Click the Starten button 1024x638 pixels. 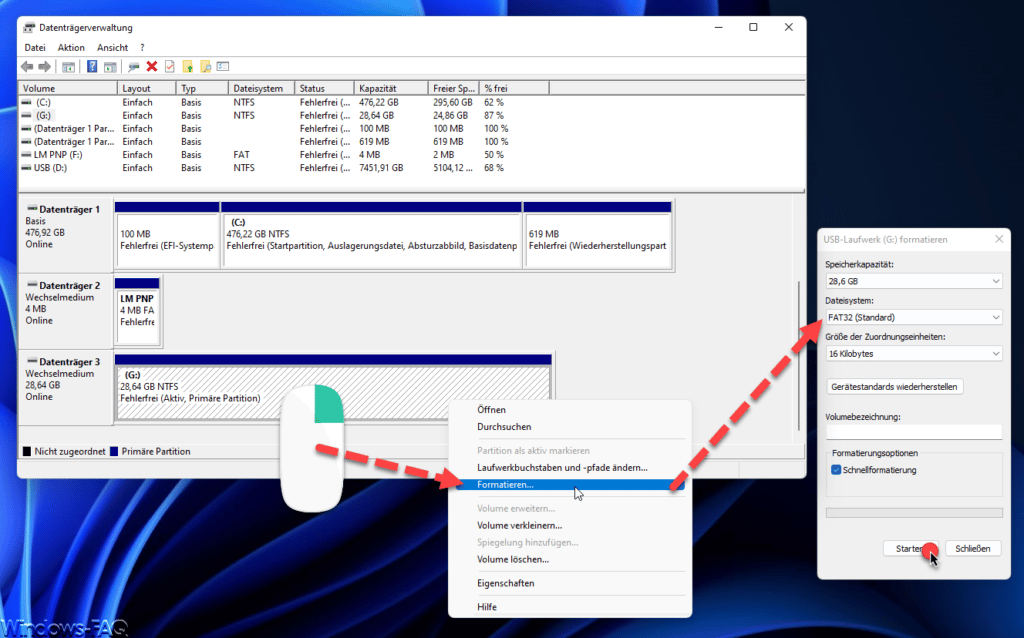tap(911, 549)
